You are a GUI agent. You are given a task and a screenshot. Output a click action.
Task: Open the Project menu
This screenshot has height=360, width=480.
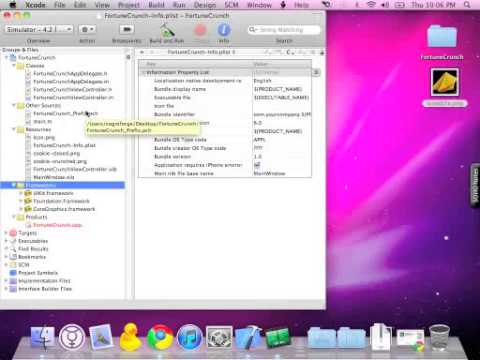(129, 5)
